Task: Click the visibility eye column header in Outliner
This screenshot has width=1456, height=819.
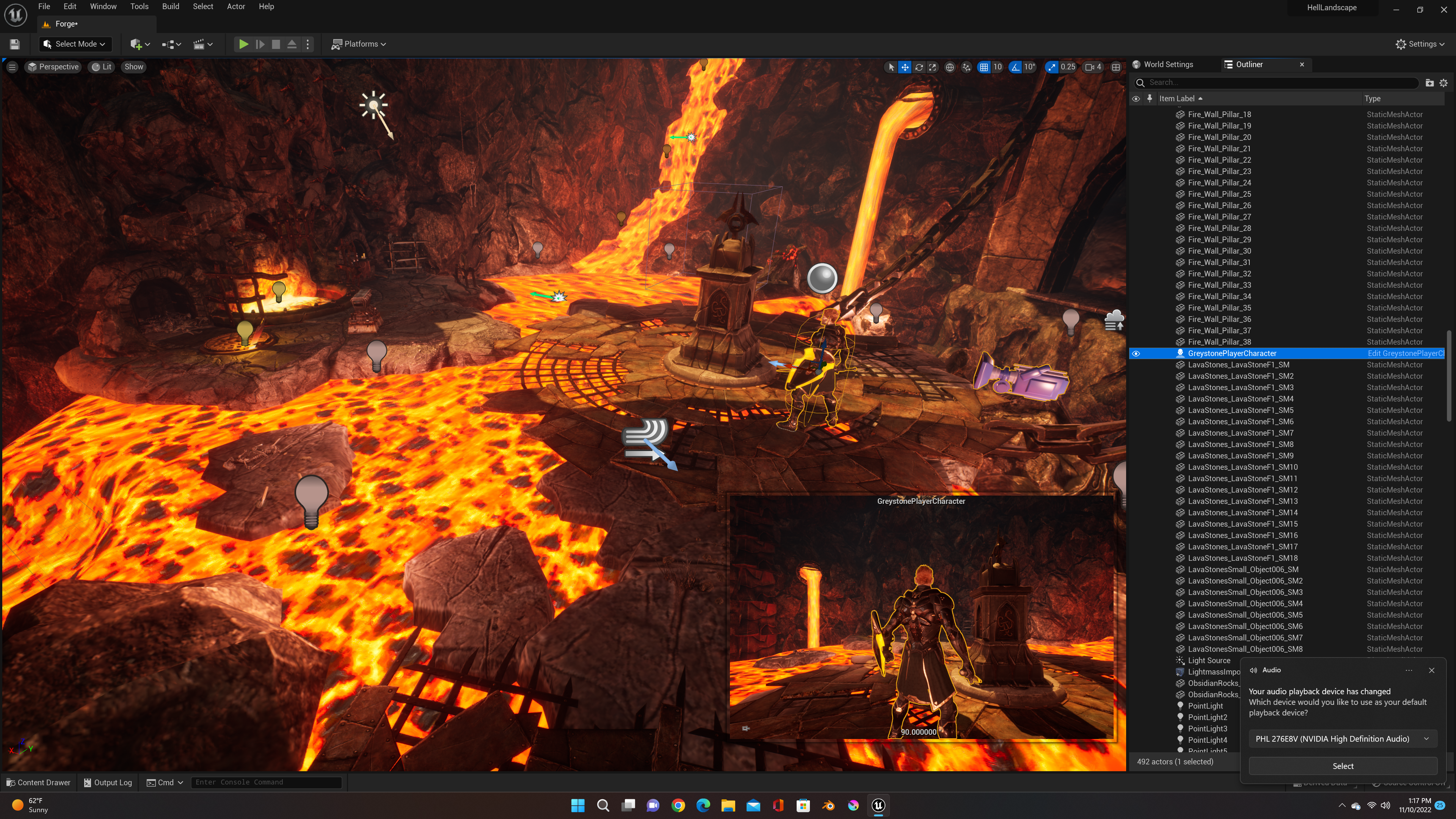Action: coord(1136,98)
